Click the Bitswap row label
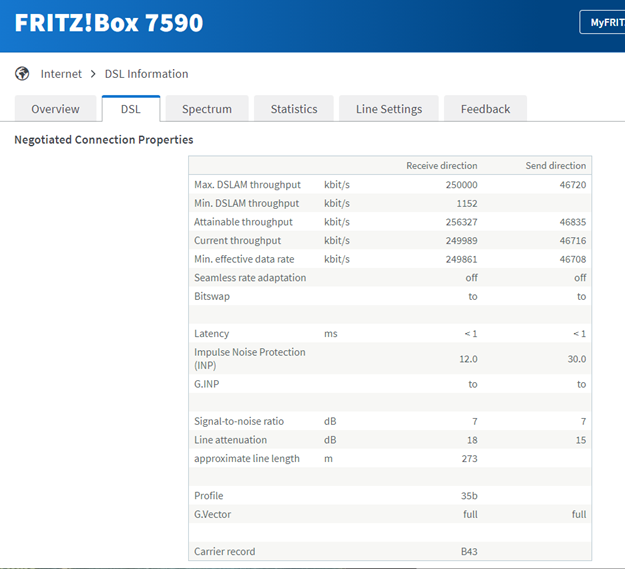This screenshot has height=569, width=625. 212,296
